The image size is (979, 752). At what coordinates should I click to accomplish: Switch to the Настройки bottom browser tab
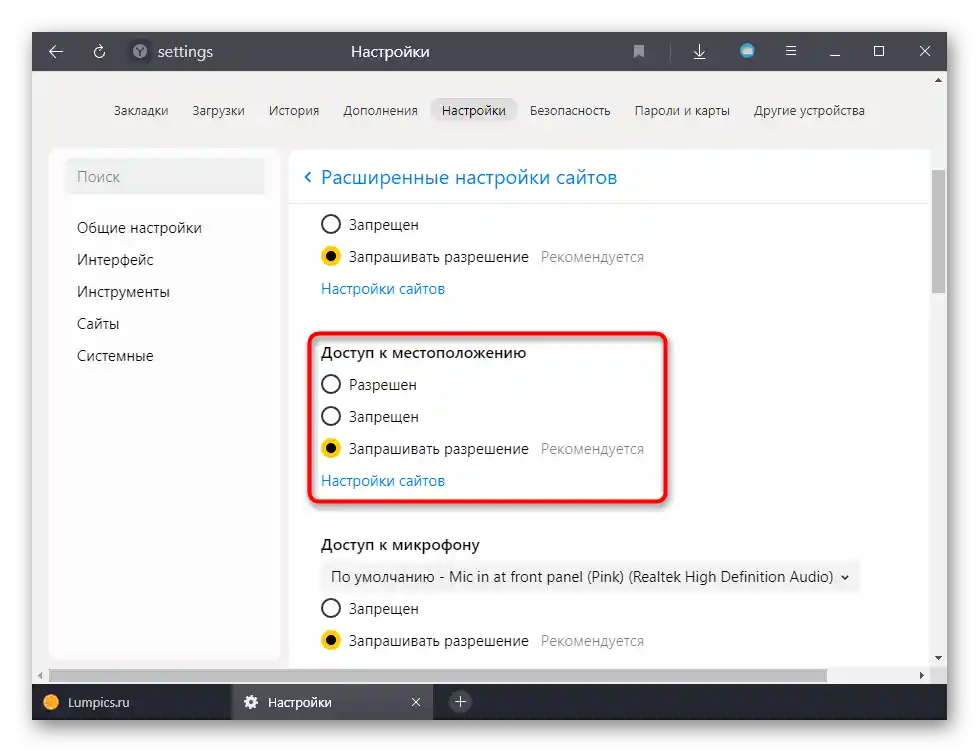332,702
